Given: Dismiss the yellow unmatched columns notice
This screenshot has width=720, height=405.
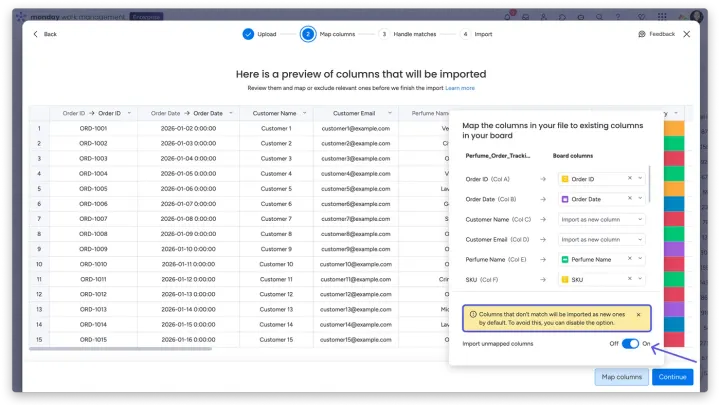Looking at the screenshot, I should (x=638, y=315).
